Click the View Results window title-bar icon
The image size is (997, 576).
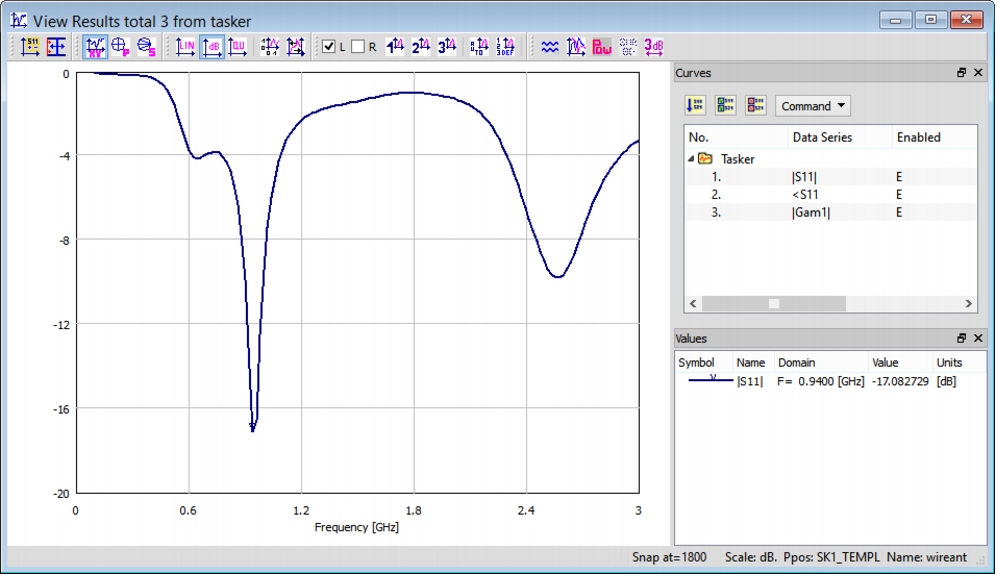click(x=18, y=20)
